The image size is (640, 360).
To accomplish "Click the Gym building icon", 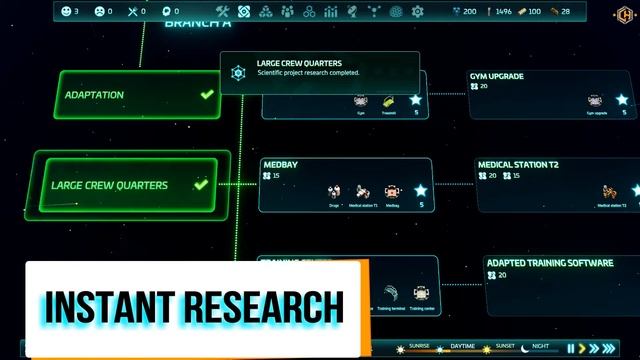I will point(361,100).
